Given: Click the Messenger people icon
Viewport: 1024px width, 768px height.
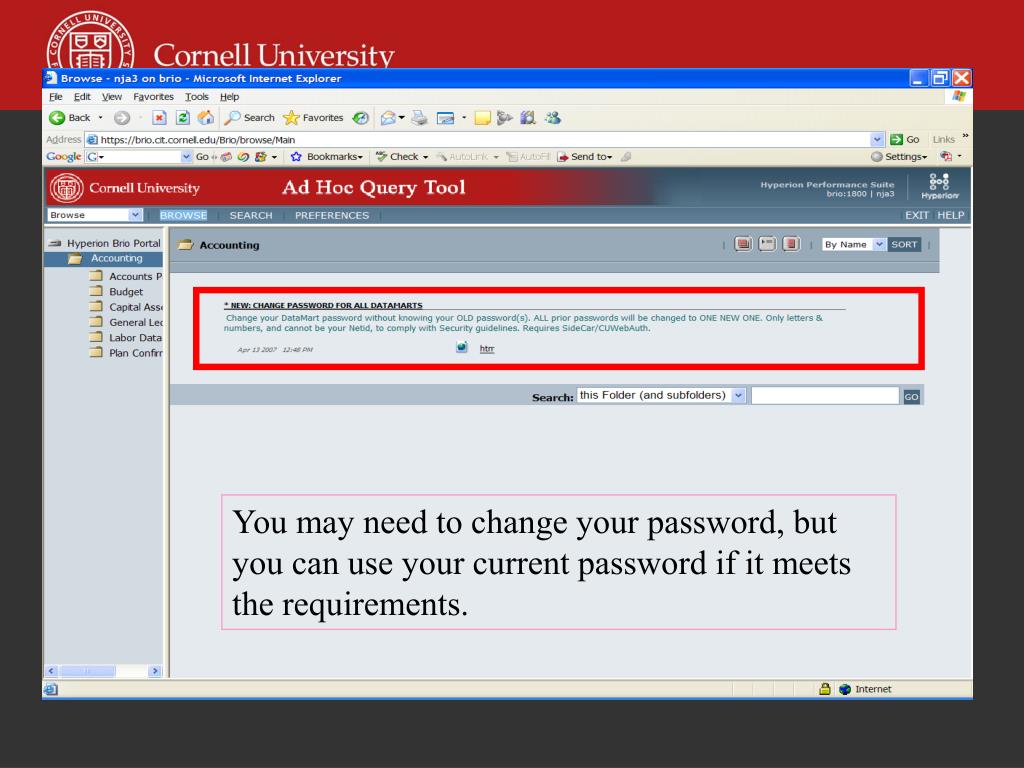Looking at the screenshot, I should 552,118.
